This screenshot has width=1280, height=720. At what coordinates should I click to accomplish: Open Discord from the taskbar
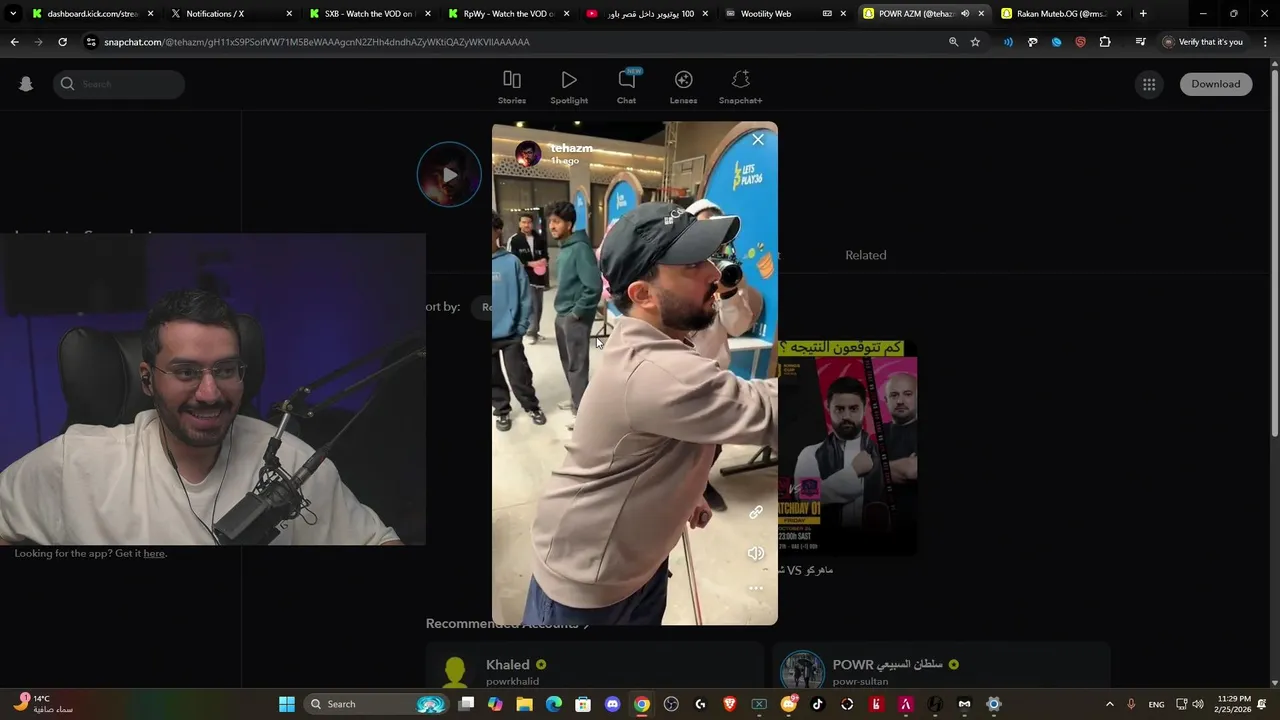pos(612,704)
